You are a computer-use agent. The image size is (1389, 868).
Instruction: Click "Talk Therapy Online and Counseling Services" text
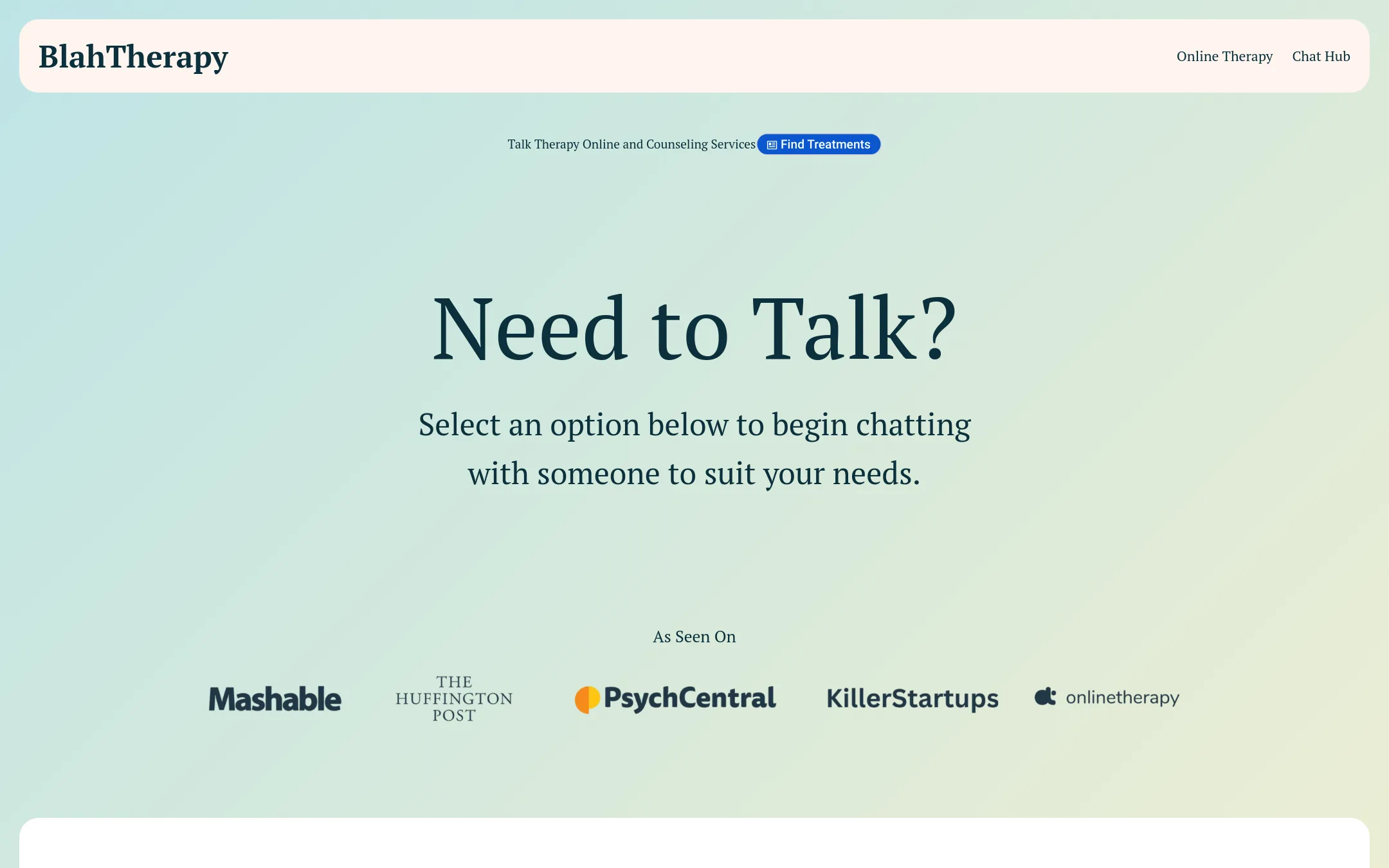click(631, 145)
